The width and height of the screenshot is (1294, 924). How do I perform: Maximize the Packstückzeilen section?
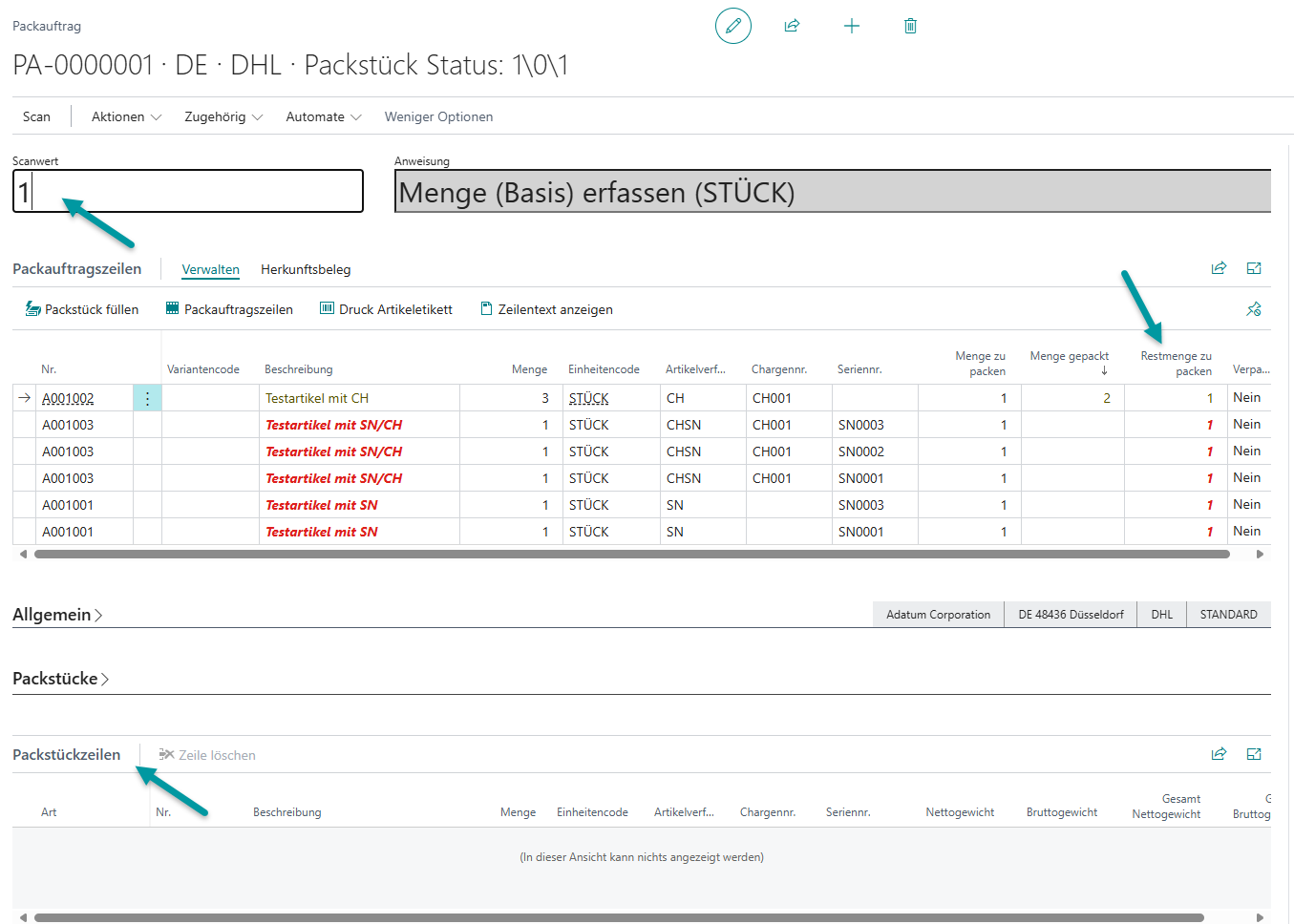click(1254, 754)
